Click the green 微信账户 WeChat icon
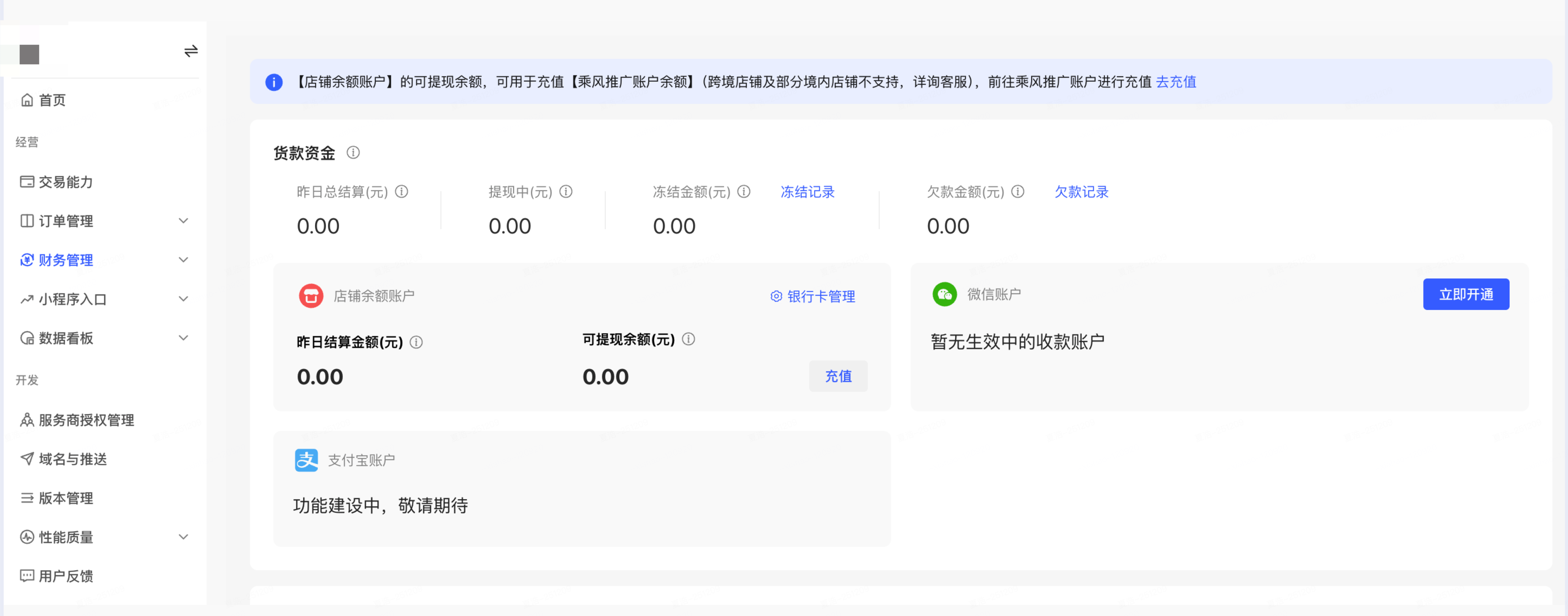 point(945,294)
